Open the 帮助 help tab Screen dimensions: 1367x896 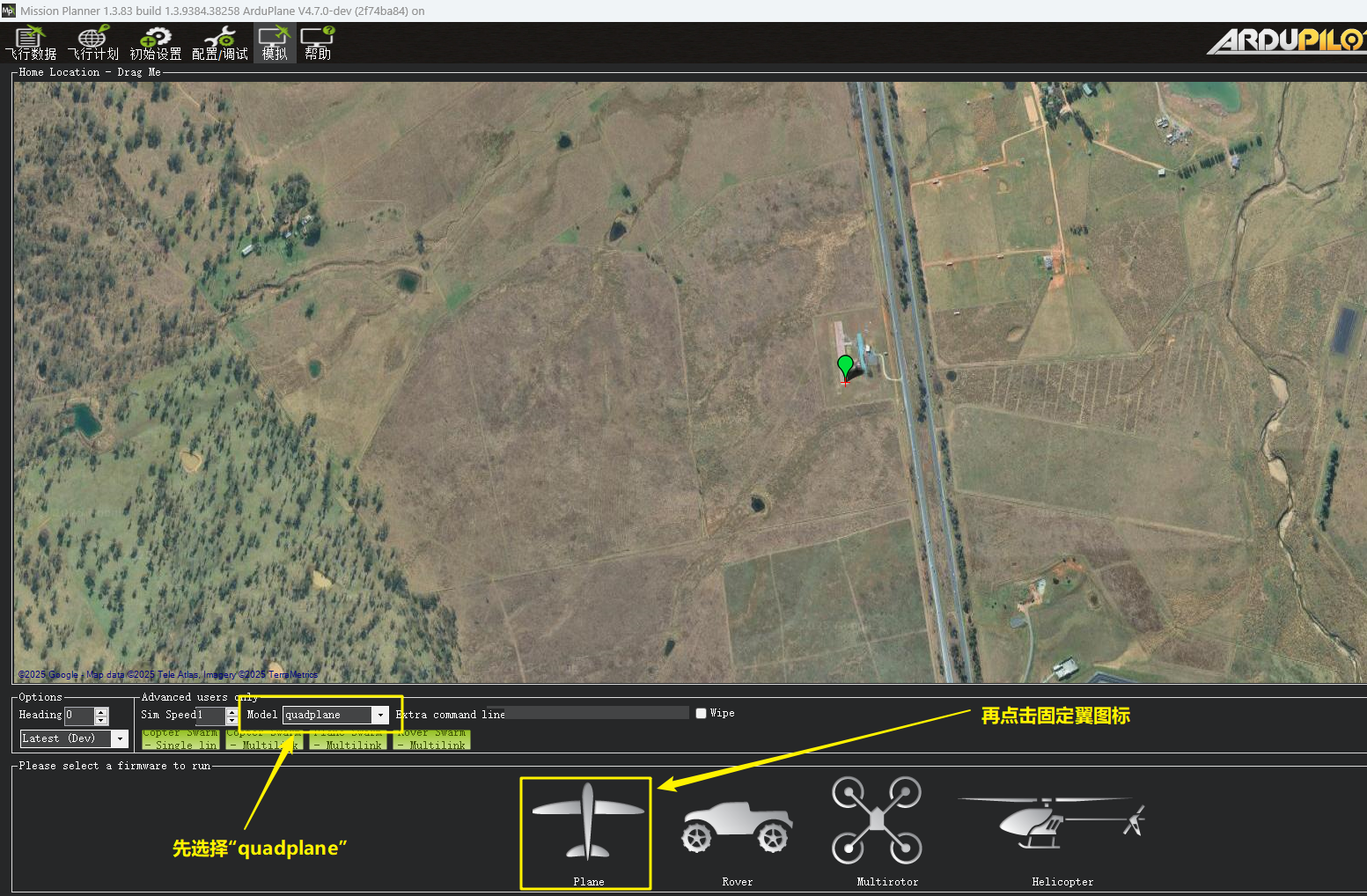point(318,43)
